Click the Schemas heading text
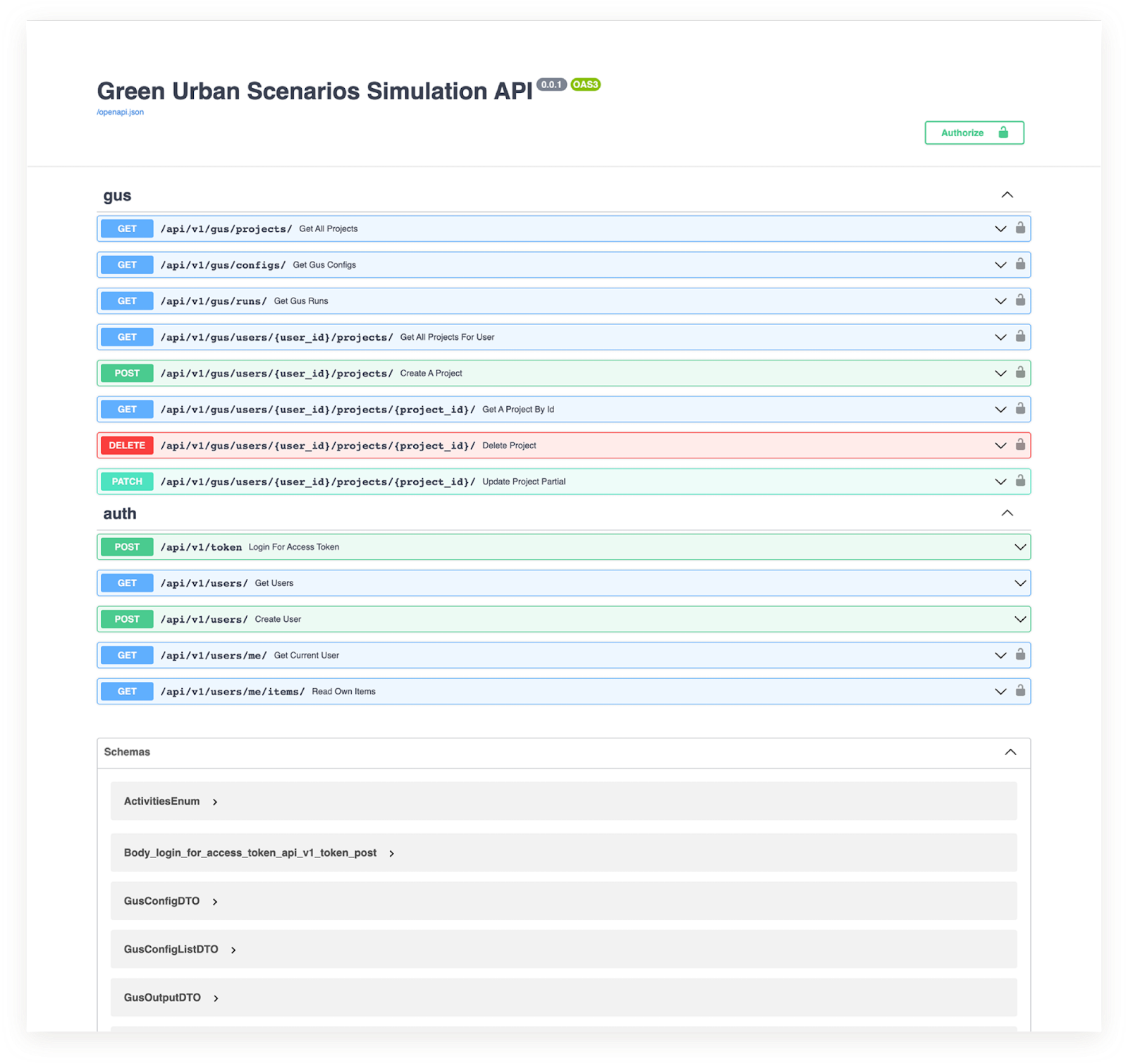The width and height of the screenshot is (1128, 1064). tap(127, 752)
